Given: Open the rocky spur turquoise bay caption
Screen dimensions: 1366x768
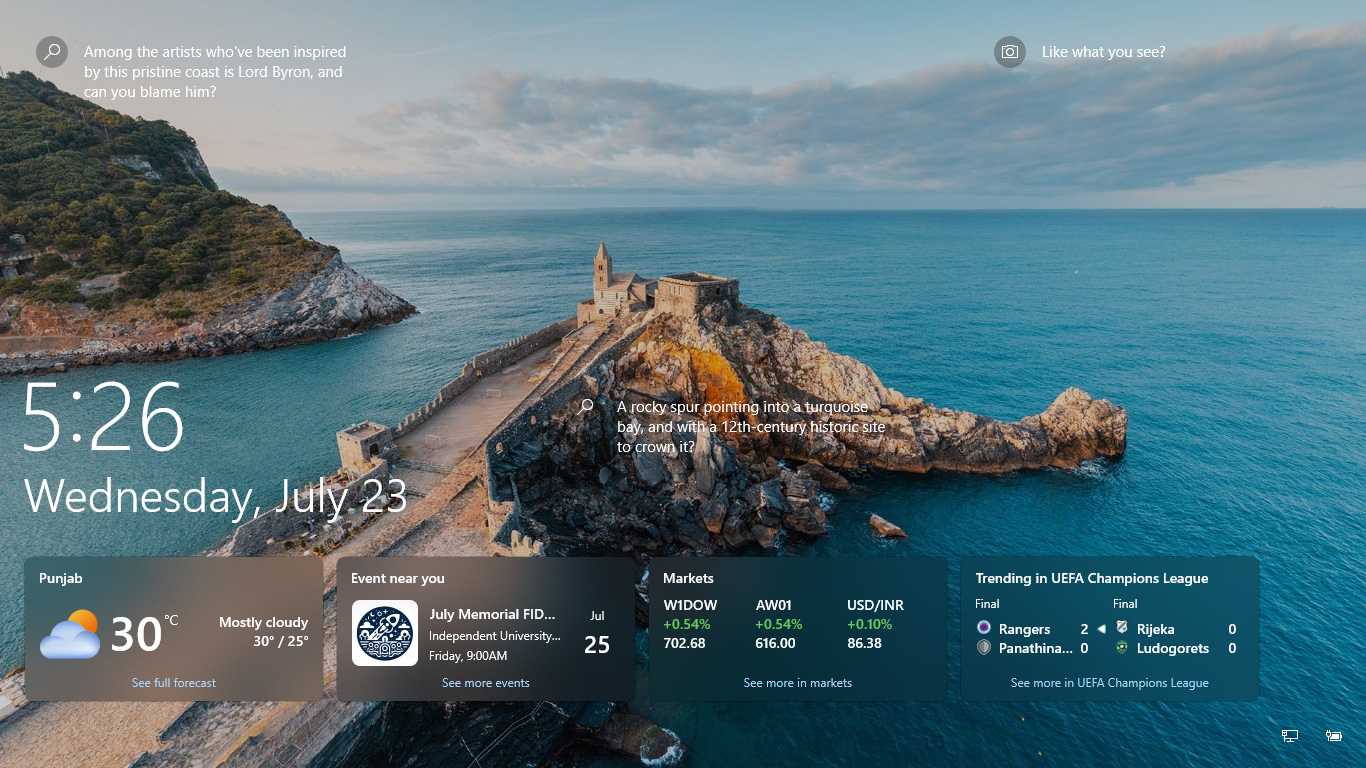Looking at the screenshot, I should (751, 427).
